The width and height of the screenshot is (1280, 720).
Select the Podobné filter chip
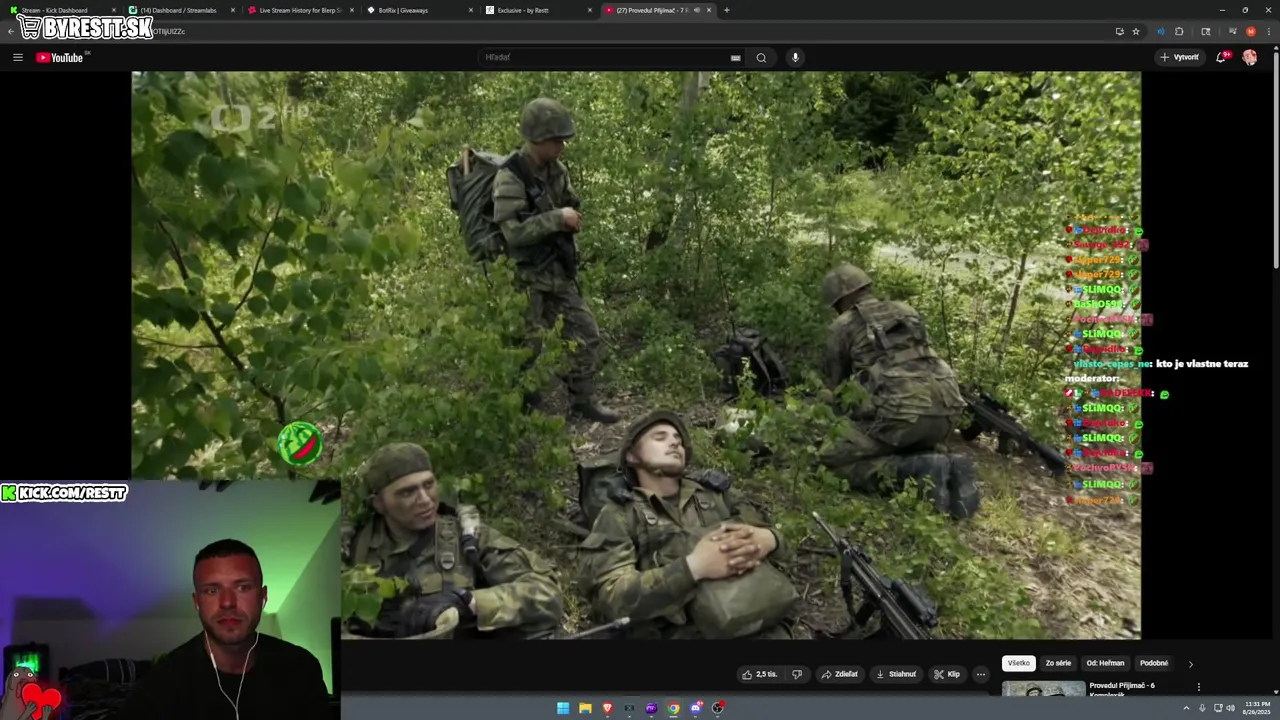click(x=1154, y=663)
